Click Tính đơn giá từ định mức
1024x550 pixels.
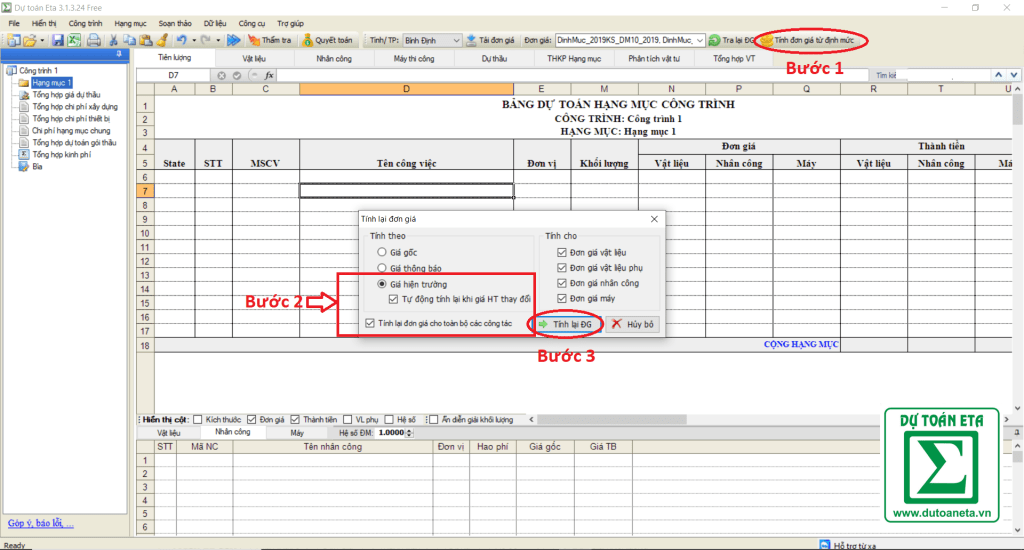tap(808, 40)
